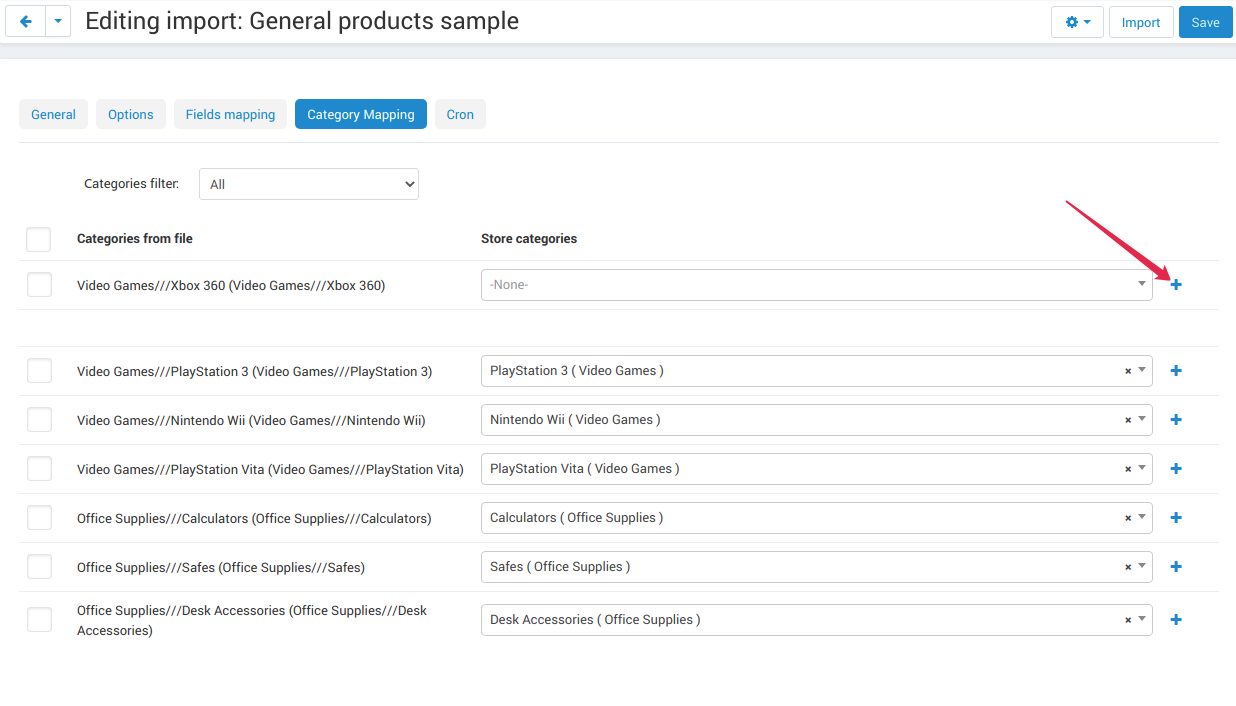
Task: Click 'Office Supplies///Calculators' category text
Action: click(x=254, y=519)
